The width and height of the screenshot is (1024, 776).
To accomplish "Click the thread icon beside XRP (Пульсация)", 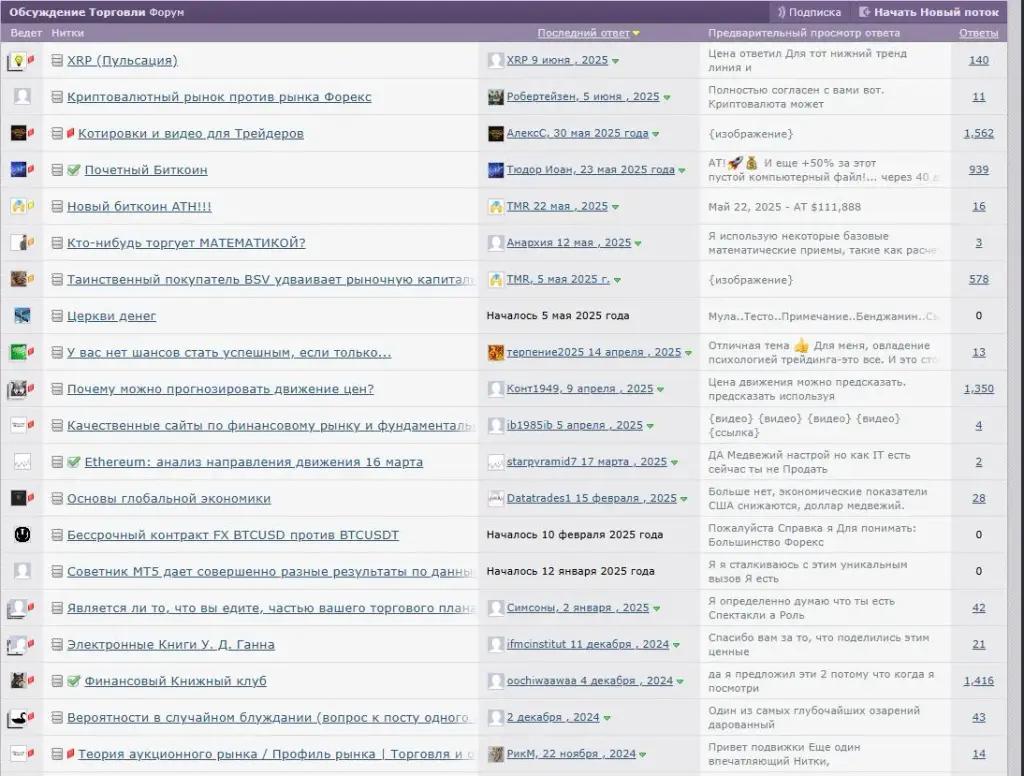I will pos(57,60).
